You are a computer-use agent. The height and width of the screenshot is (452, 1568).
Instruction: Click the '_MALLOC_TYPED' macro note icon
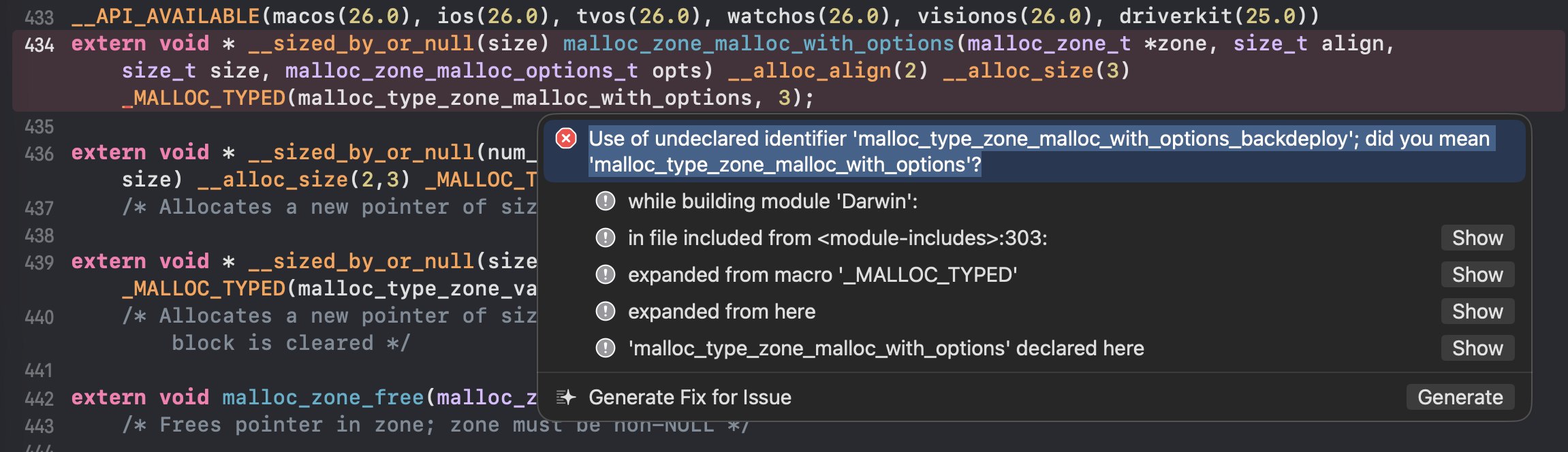605,275
